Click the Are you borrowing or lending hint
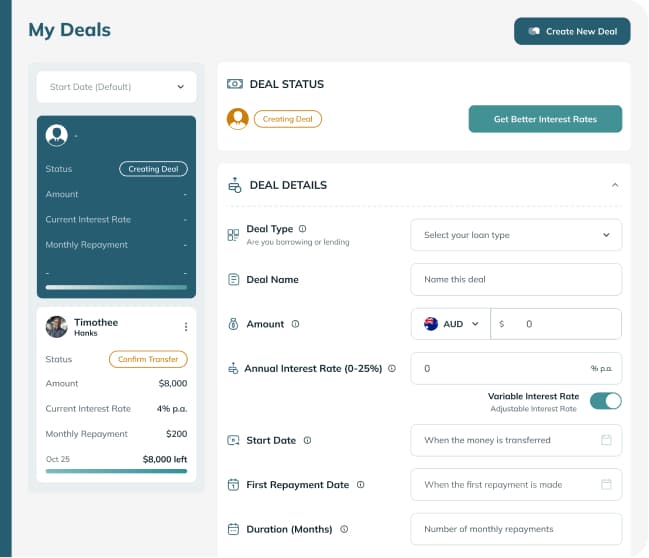This screenshot has width=649, height=558. [x=298, y=242]
